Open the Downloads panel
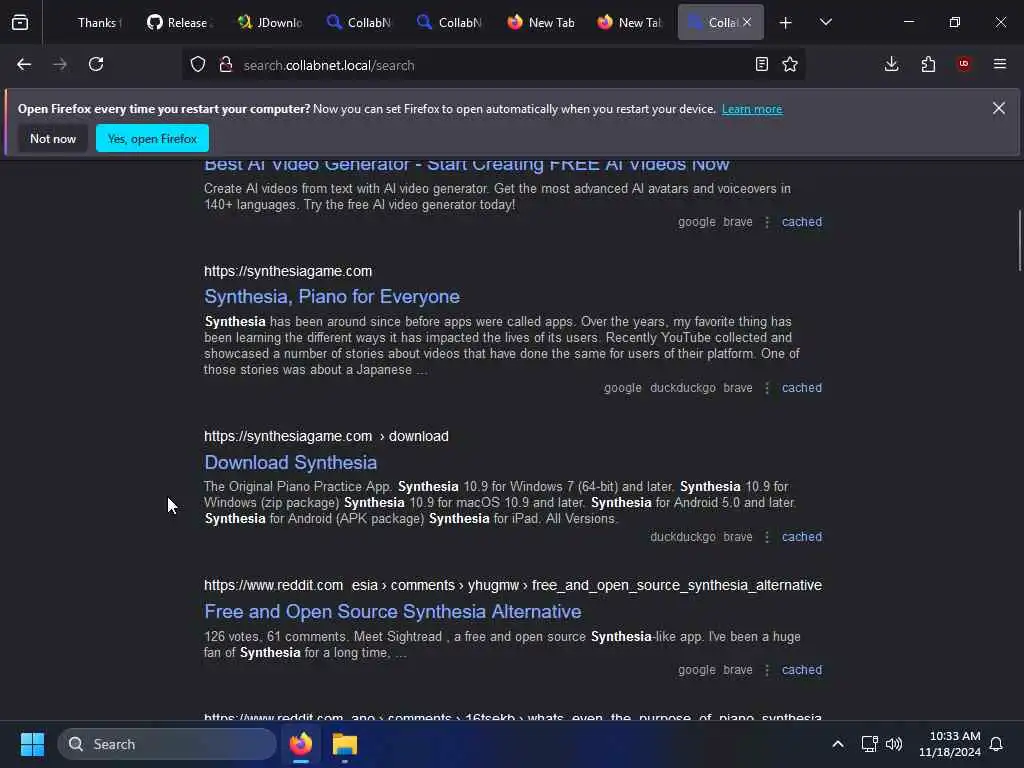This screenshot has width=1024, height=768. coord(891,65)
